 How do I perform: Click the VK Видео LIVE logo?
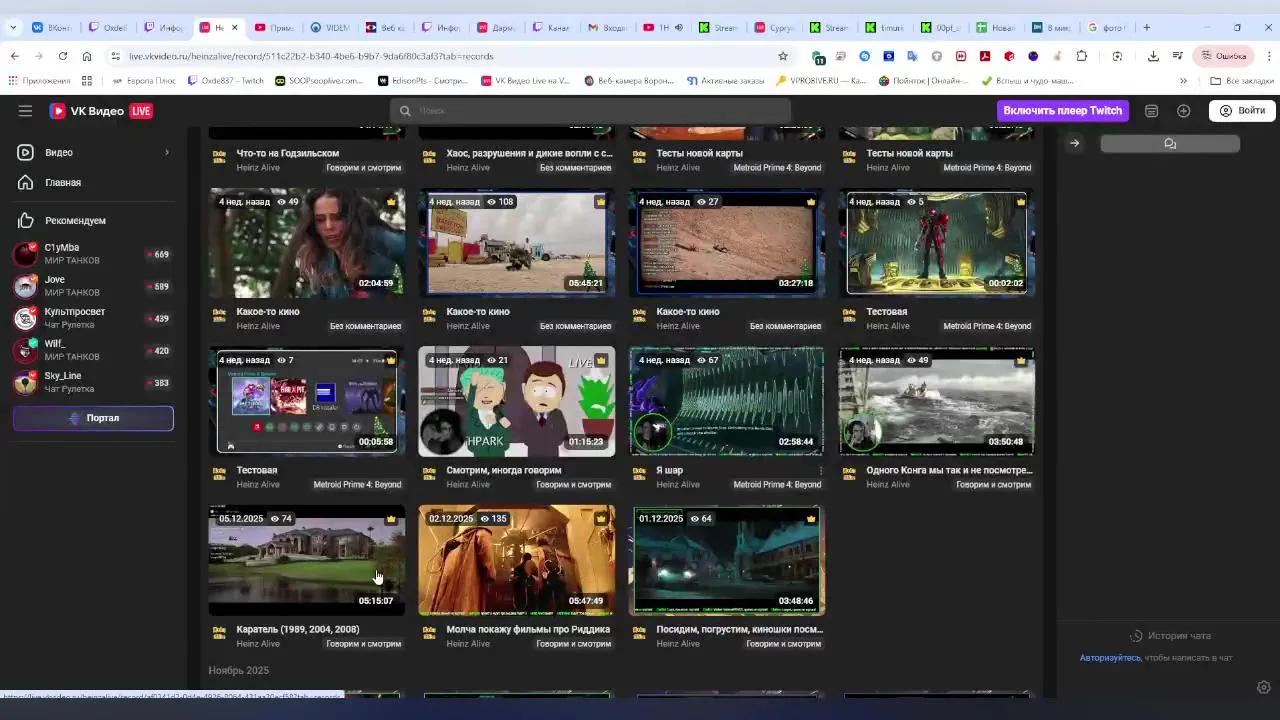point(101,111)
